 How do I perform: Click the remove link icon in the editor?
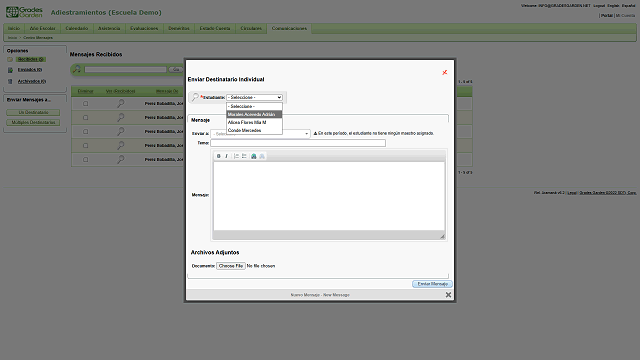click(x=262, y=156)
